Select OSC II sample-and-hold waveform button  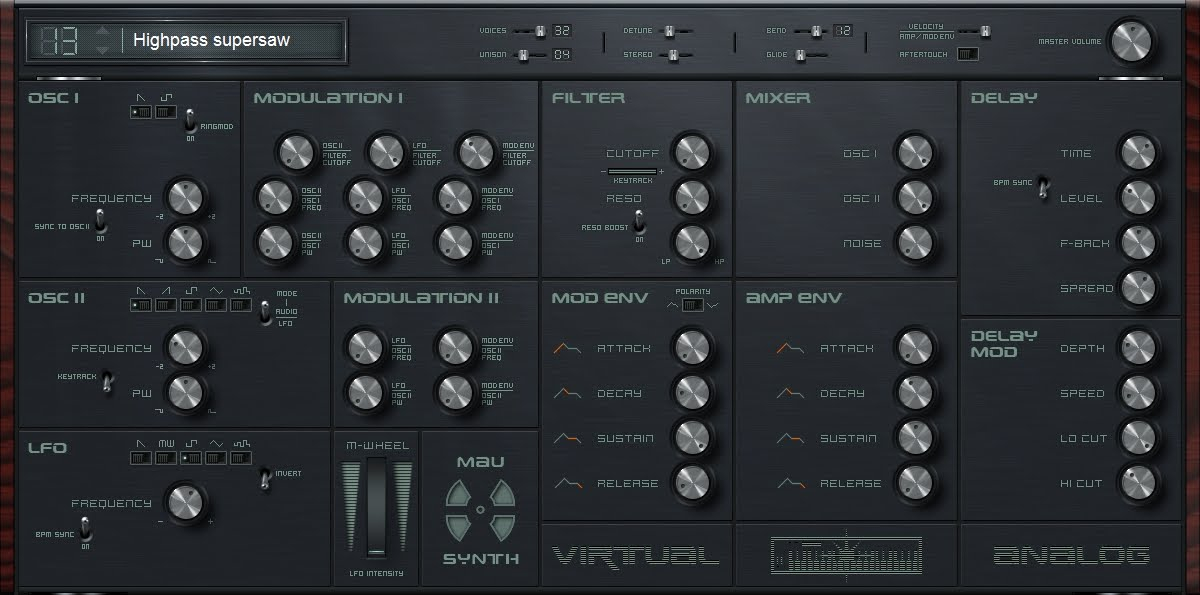pyautogui.click(x=241, y=305)
